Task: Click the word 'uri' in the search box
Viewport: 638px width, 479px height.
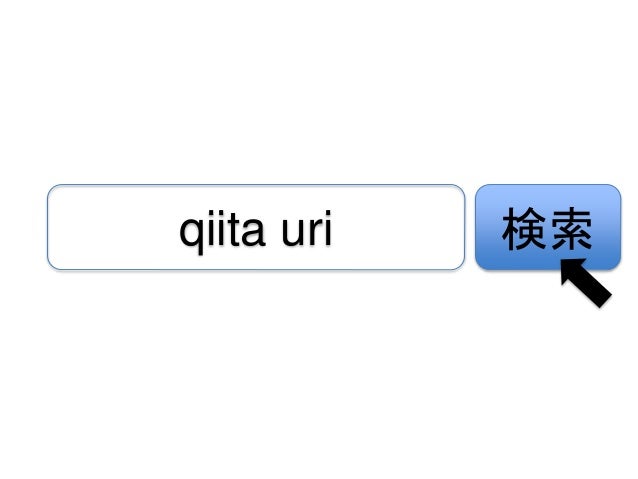Action: (307, 228)
